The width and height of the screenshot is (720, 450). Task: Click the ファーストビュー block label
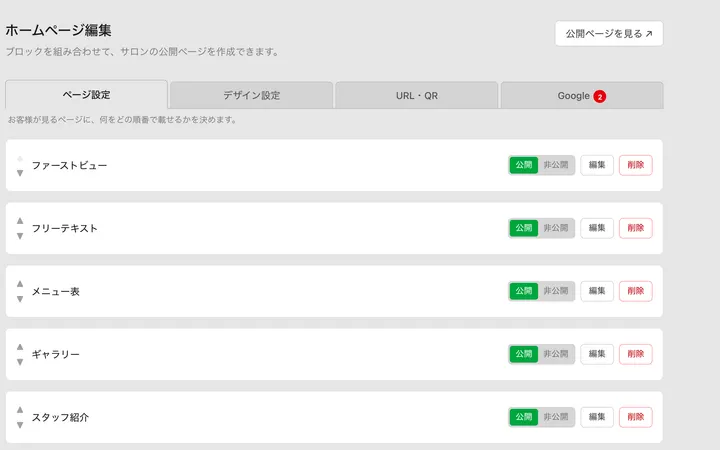pos(69,165)
